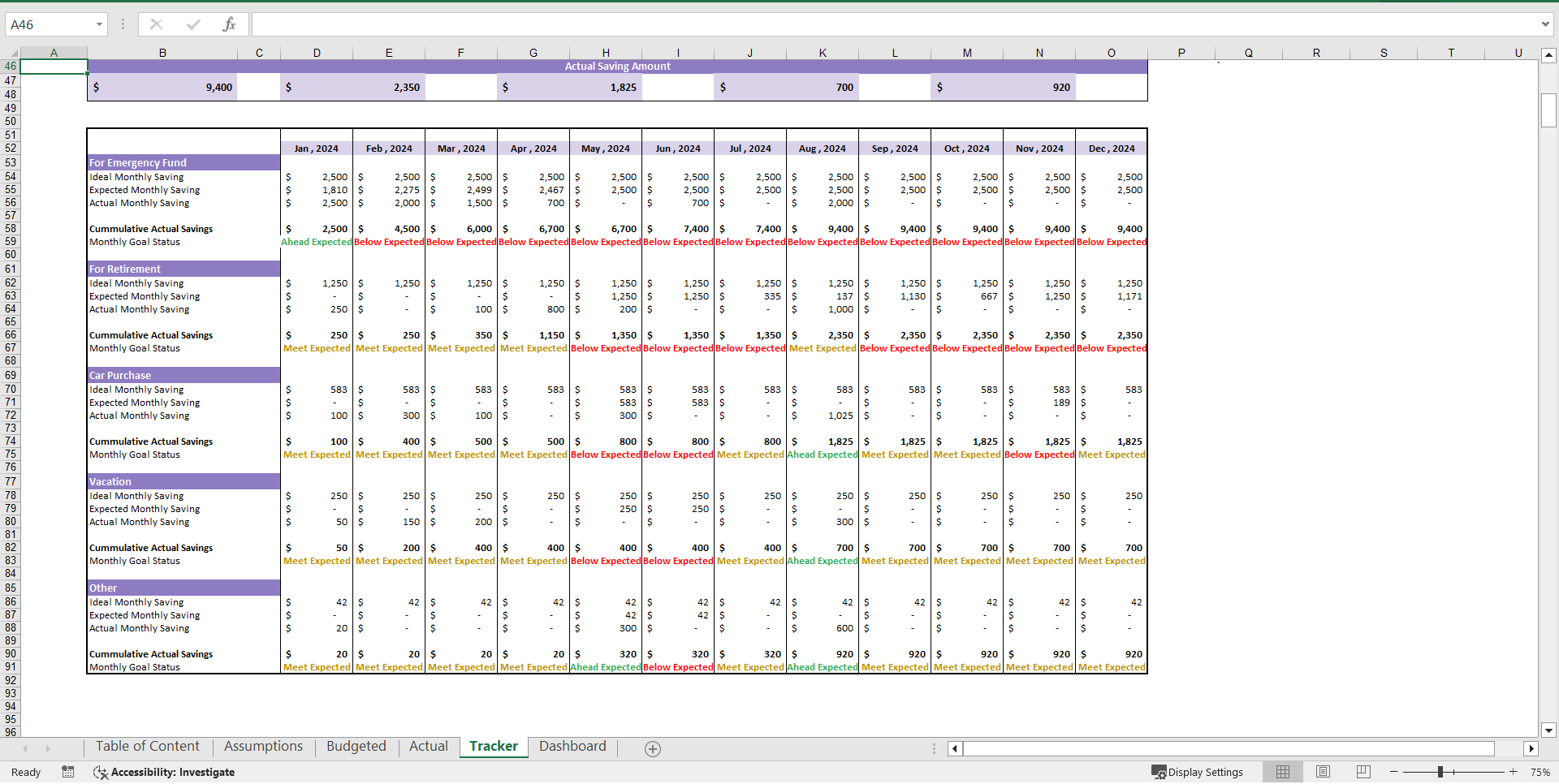
Task: Click the For Emergency Fund section header
Action: tap(184, 162)
